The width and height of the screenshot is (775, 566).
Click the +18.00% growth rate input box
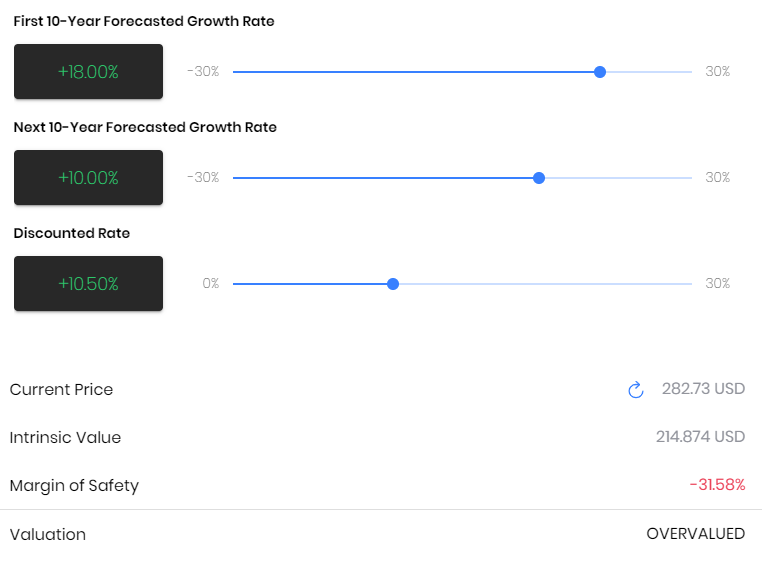click(88, 72)
